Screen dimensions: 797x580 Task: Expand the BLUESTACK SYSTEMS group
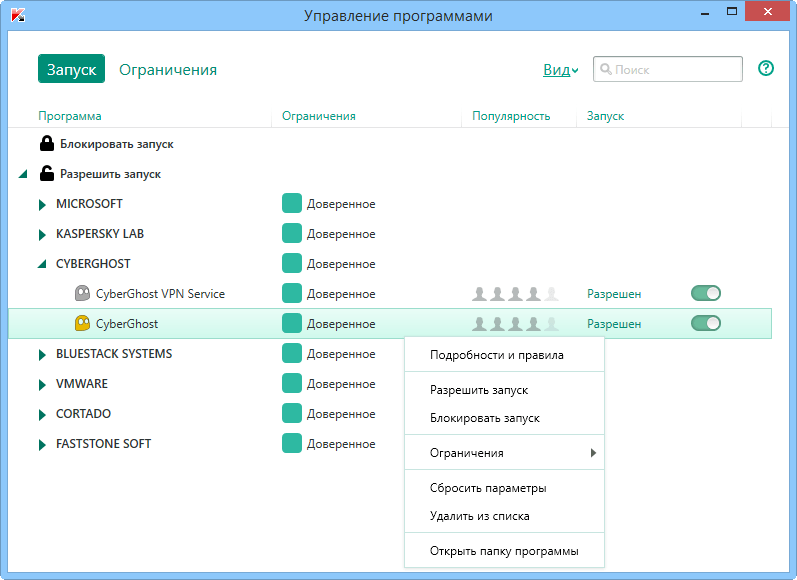[42, 355]
